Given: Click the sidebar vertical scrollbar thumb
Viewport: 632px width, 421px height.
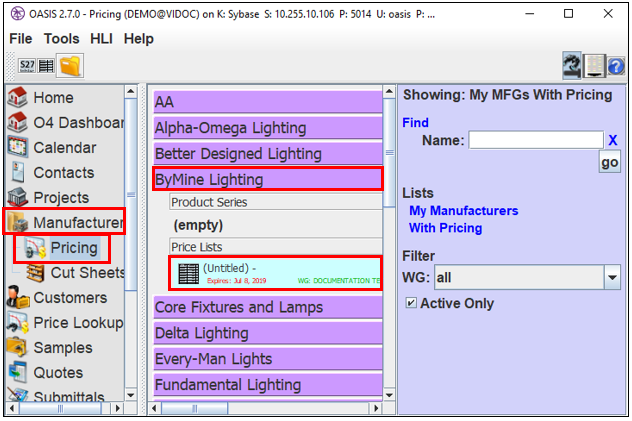Looking at the screenshot, I should (131, 195).
